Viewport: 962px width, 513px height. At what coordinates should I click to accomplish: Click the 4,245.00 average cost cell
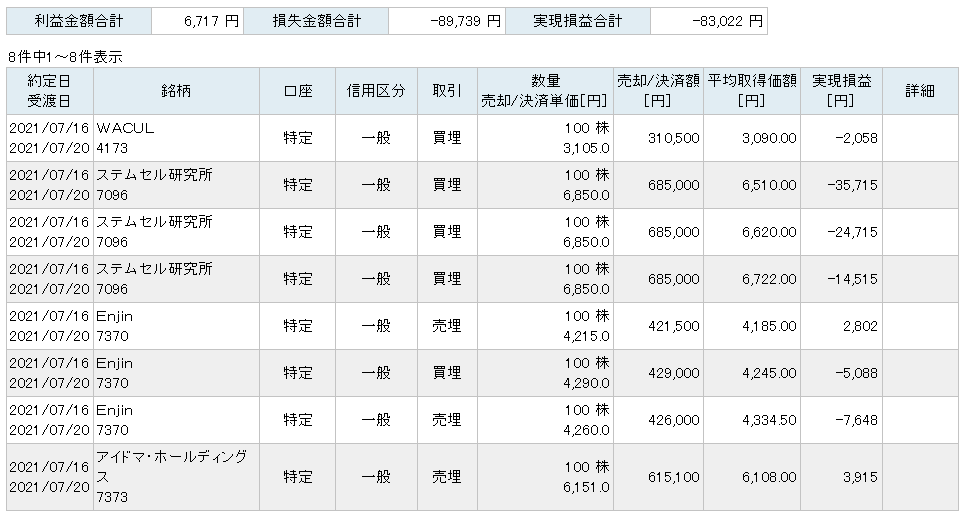click(769, 373)
